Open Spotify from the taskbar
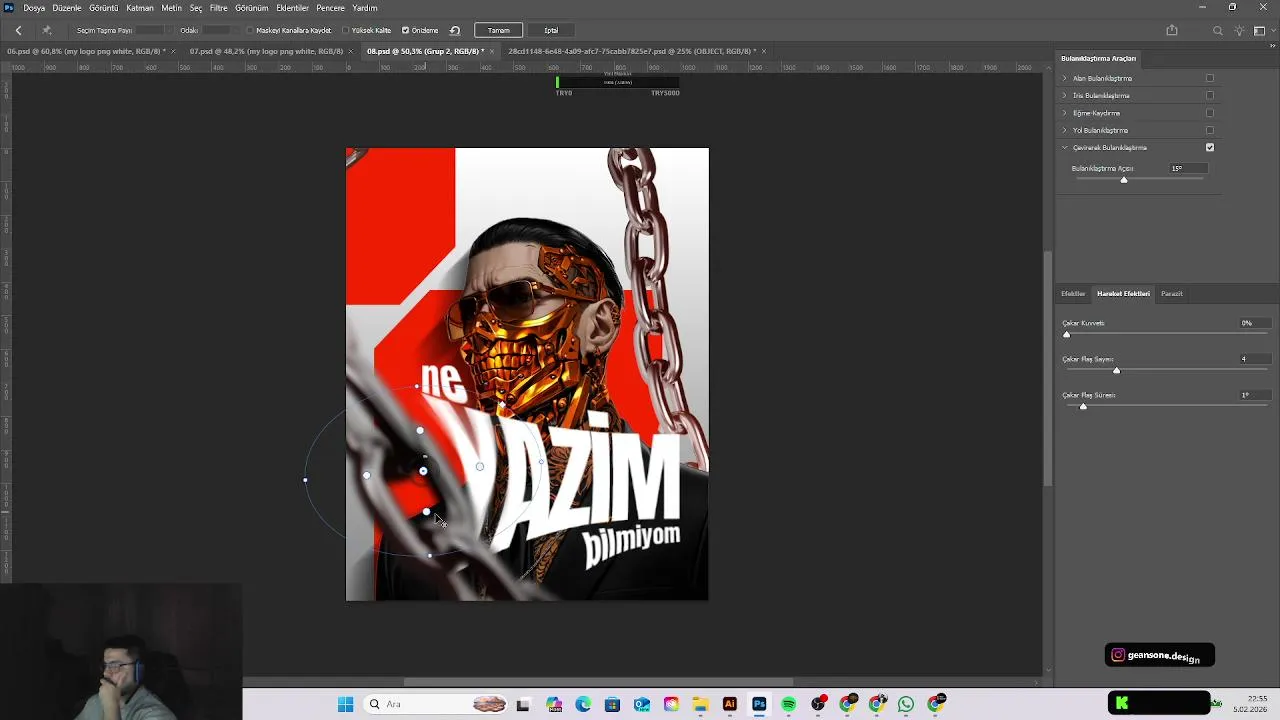This screenshot has width=1280, height=720. coord(788,704)
